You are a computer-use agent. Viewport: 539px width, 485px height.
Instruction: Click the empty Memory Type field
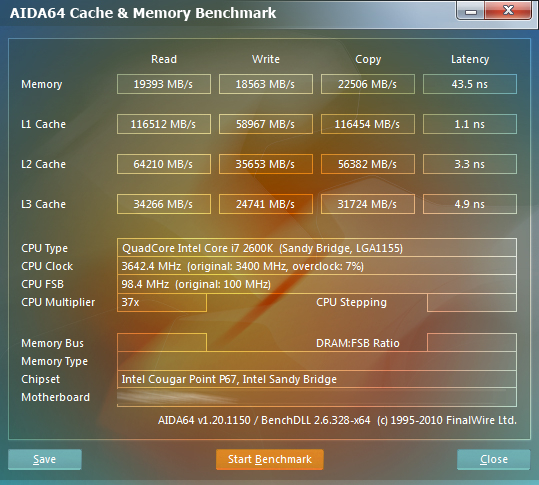pyautogui.click(x=317, y=361)
